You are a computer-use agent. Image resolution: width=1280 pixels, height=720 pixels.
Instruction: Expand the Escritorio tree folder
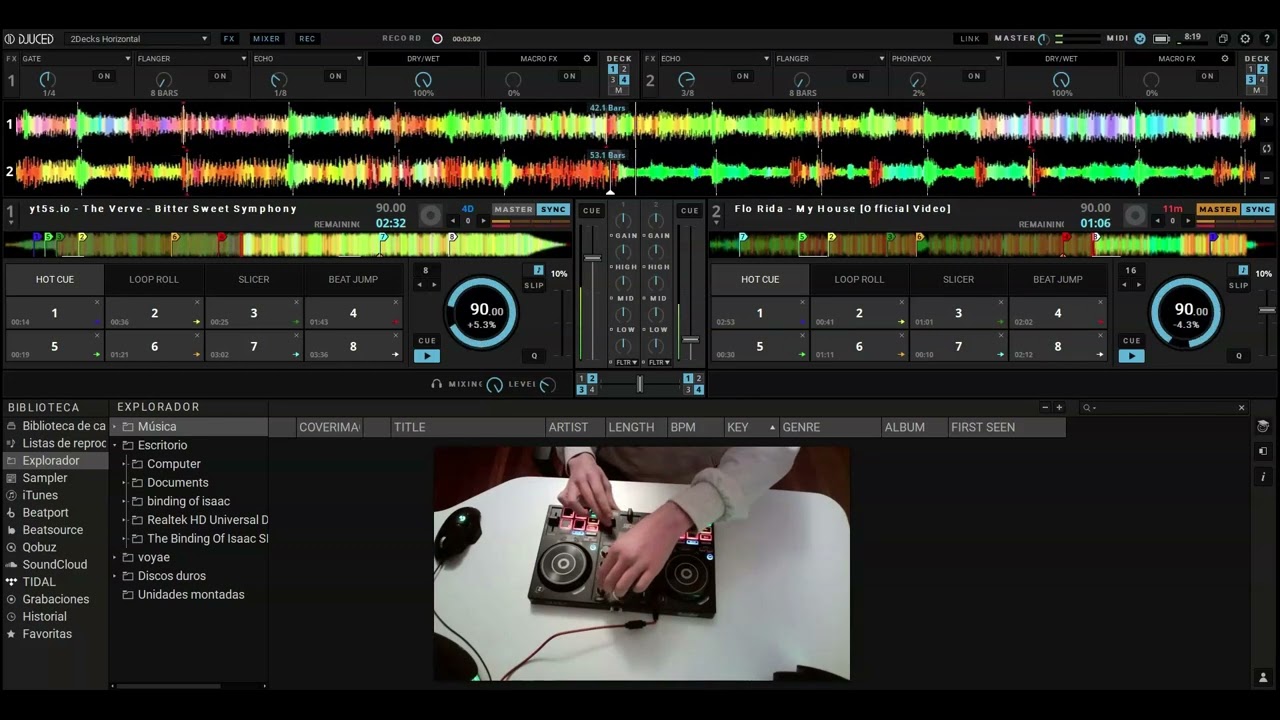[x=115, y=446]
